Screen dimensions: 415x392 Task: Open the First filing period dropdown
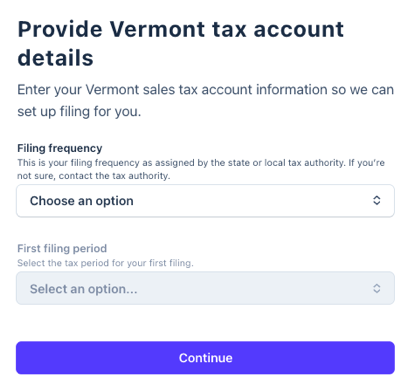[x=205, y=288]
